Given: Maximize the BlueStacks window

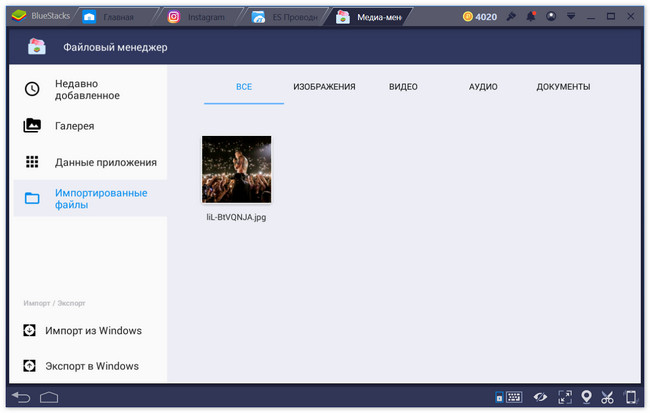Looking at the screenshot, I should click(611, 16).
